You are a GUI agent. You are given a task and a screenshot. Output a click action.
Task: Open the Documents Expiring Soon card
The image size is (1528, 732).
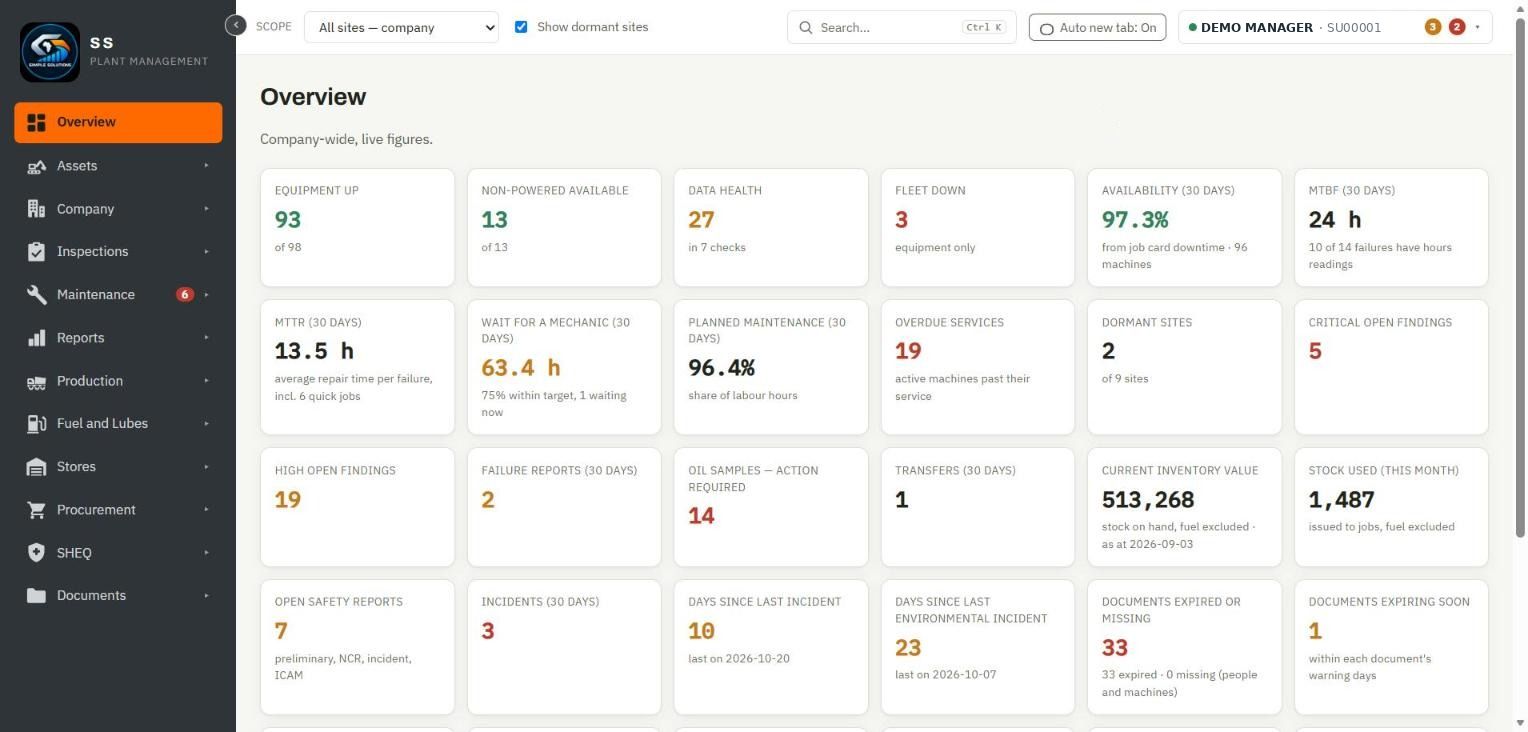[x=1391, y=647]
